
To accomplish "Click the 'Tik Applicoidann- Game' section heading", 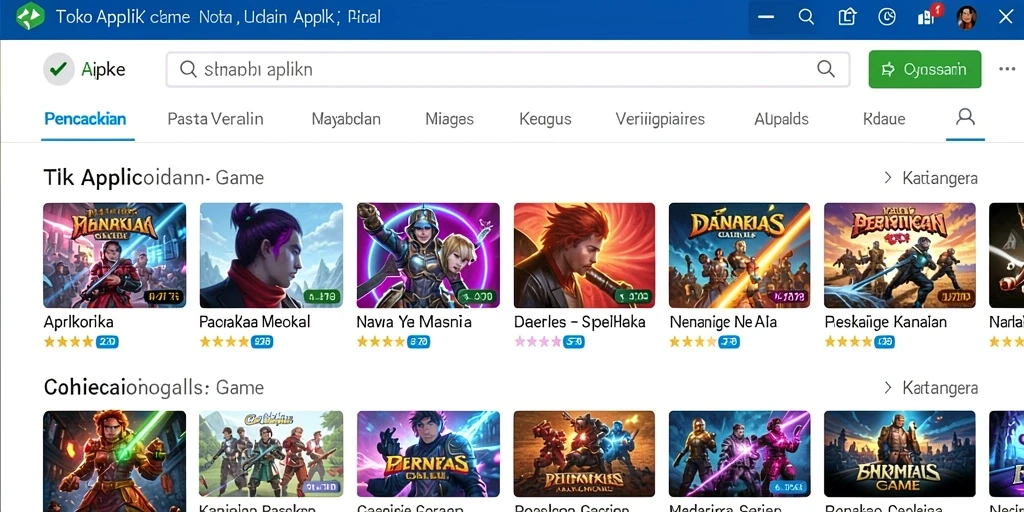I will 153,178.
